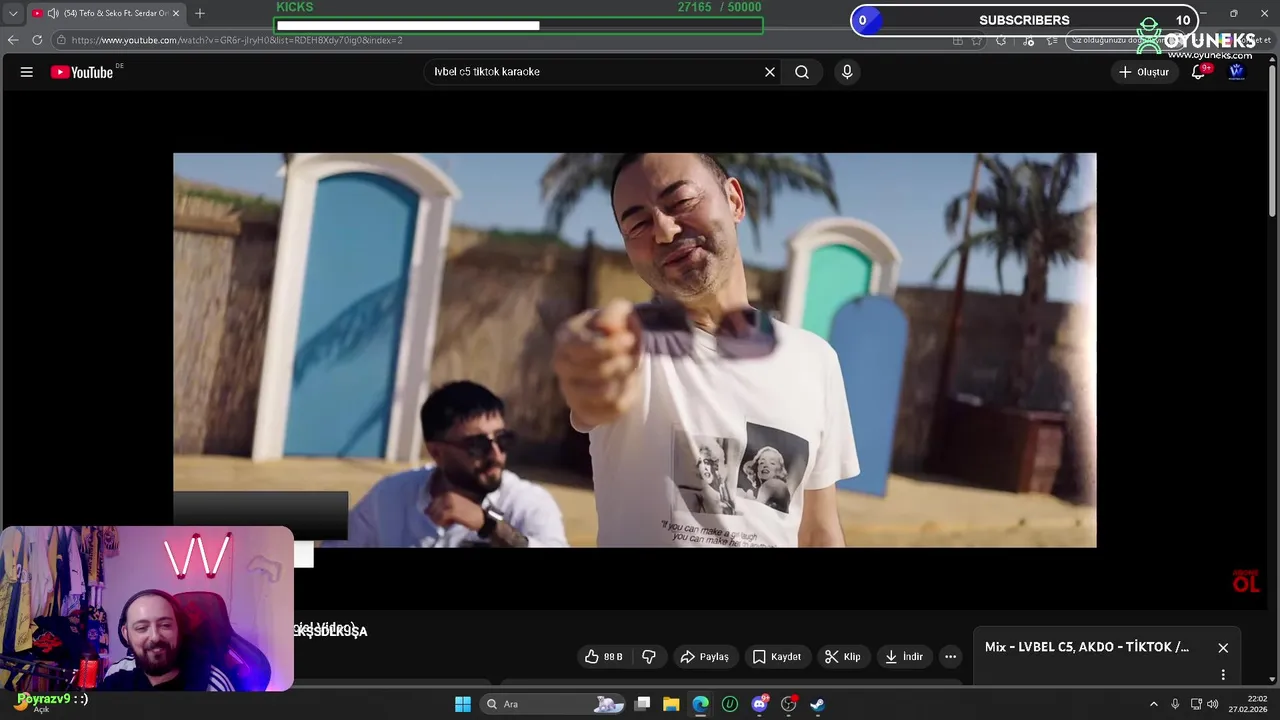Open the account avatar menu
This screenshot has width=1280, height=720.
point(1237,72)
